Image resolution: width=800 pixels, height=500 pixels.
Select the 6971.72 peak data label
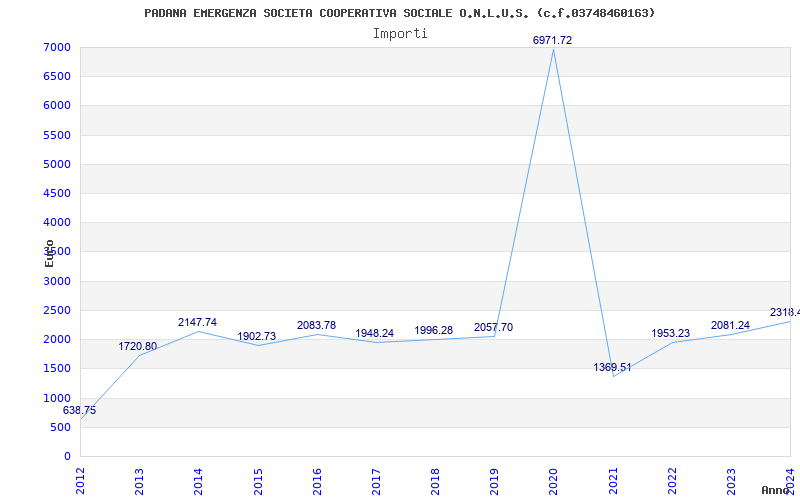coord(553,40)
